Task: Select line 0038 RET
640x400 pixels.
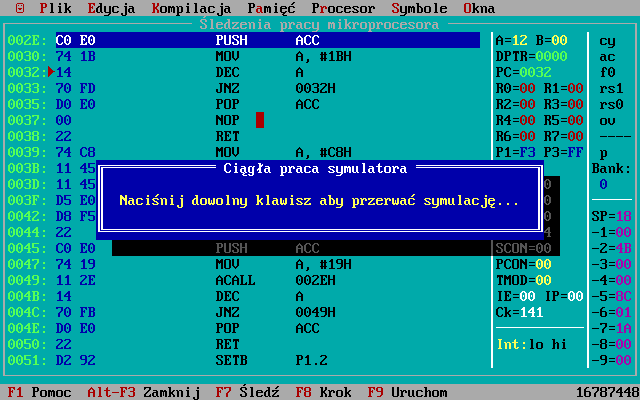Action: click(243, 136)
